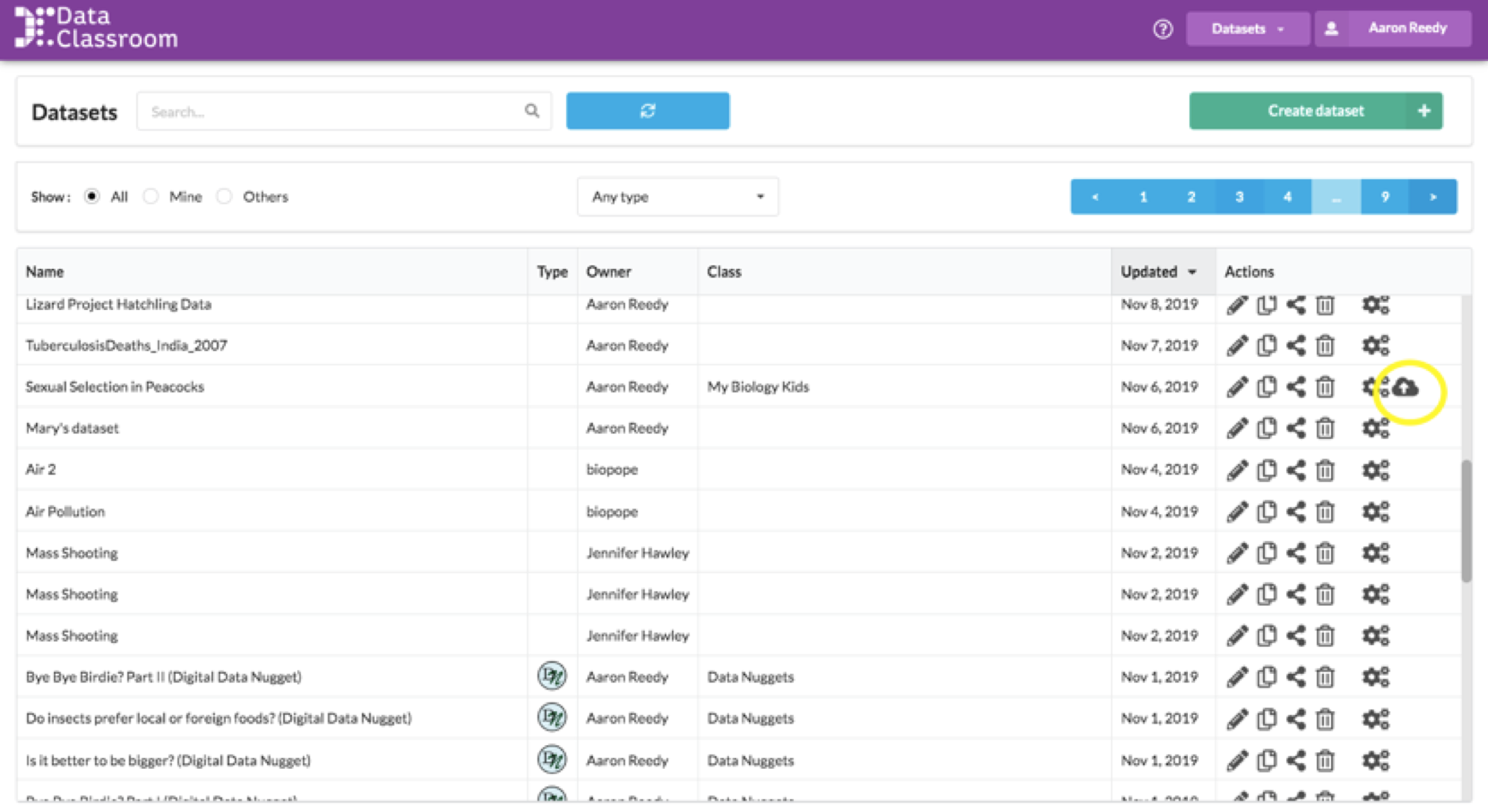
Task: Share the Mary's dataset row
Action: point(1296,428)
